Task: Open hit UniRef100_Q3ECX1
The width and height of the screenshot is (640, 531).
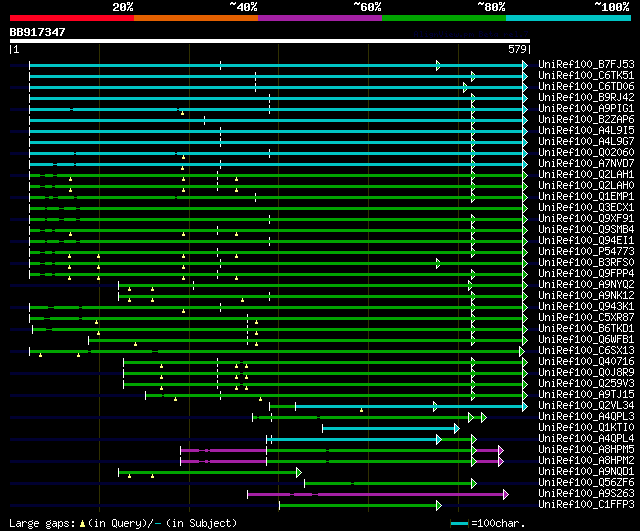Action: coord(586,208)
